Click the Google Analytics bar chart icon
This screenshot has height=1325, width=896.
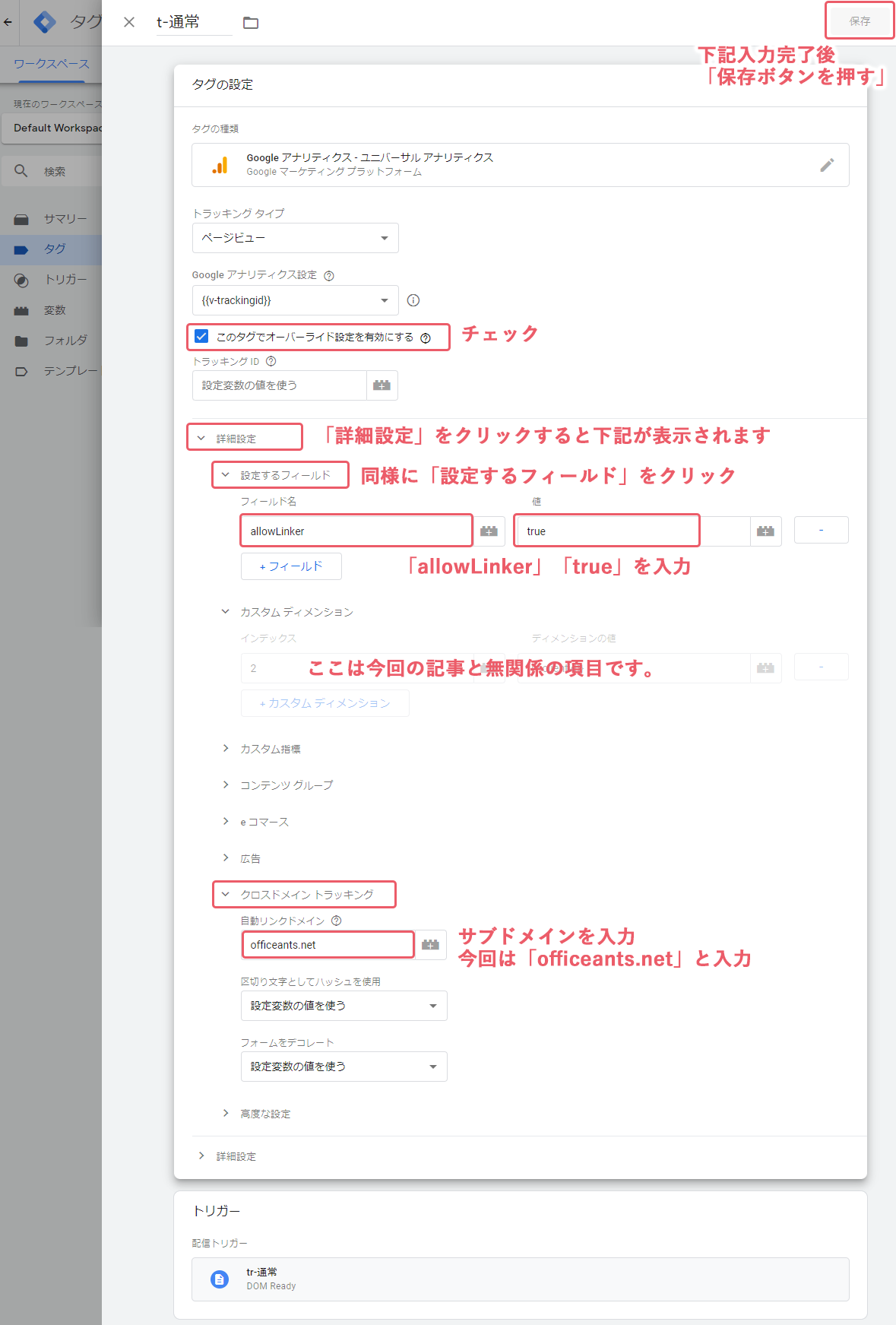(x=220, y=165)
